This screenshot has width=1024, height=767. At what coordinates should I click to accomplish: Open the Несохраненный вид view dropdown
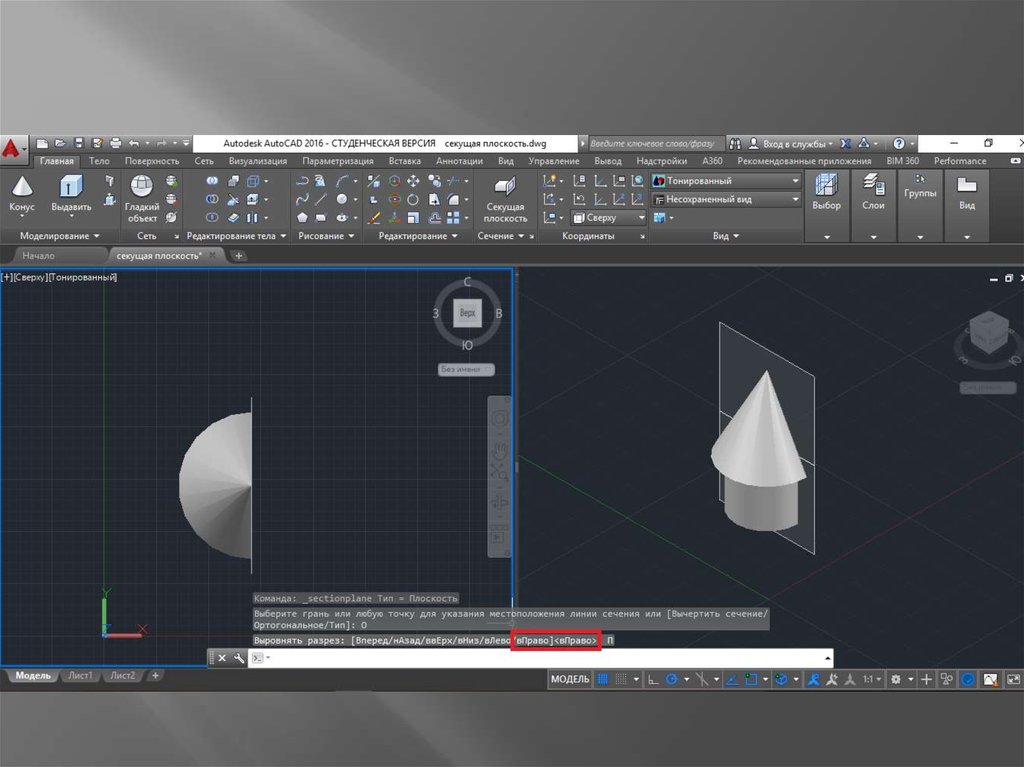click(726, 199)
